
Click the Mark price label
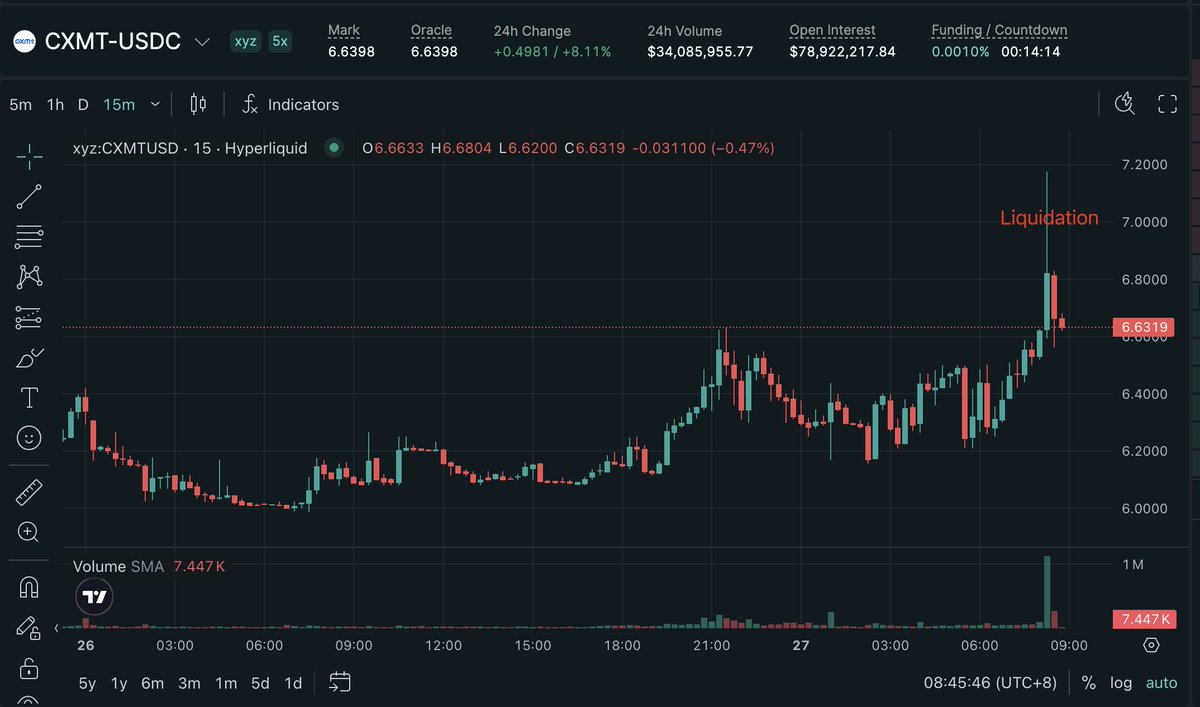coord(344,30)
